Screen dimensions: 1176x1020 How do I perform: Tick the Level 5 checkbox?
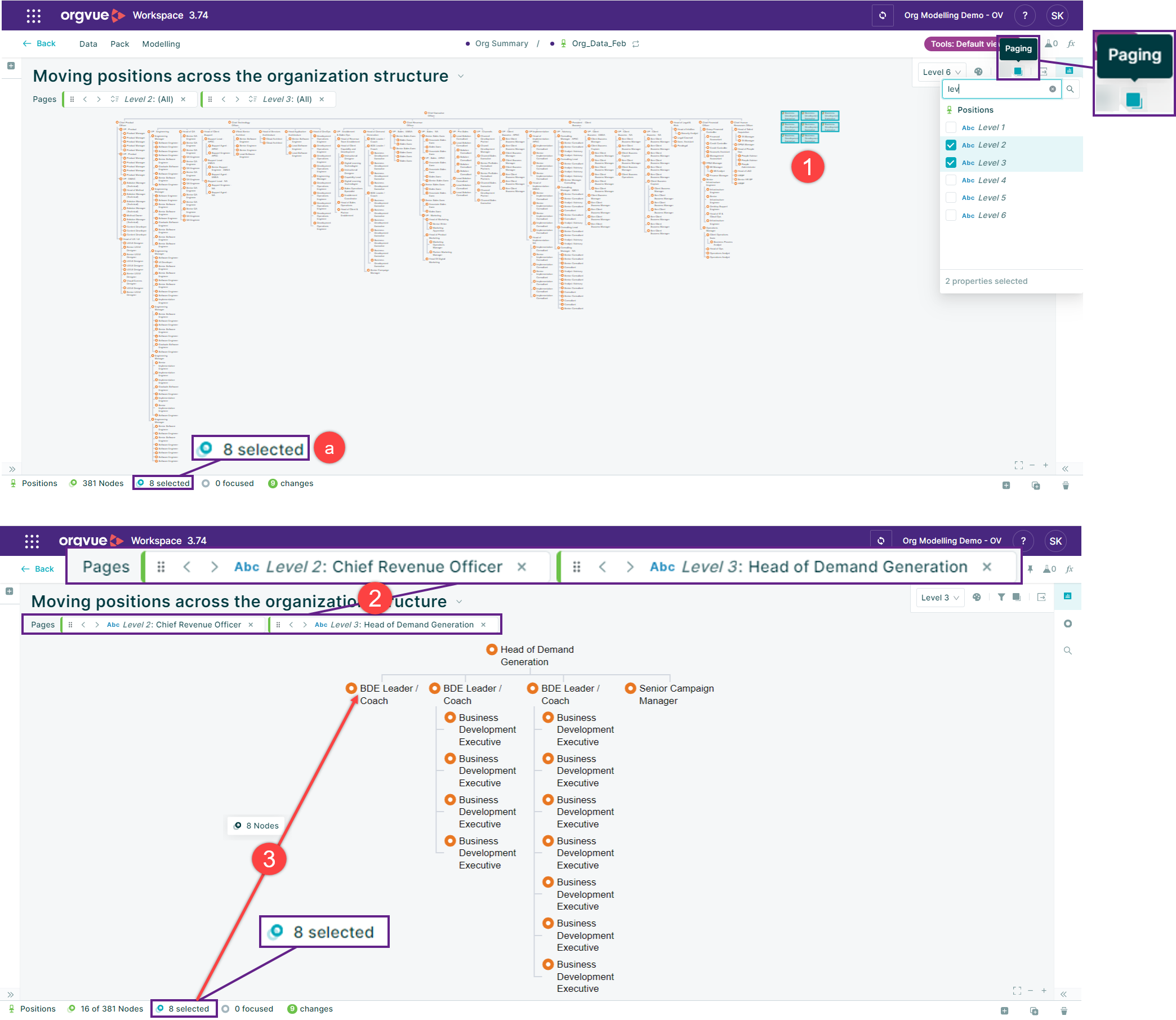950,198
